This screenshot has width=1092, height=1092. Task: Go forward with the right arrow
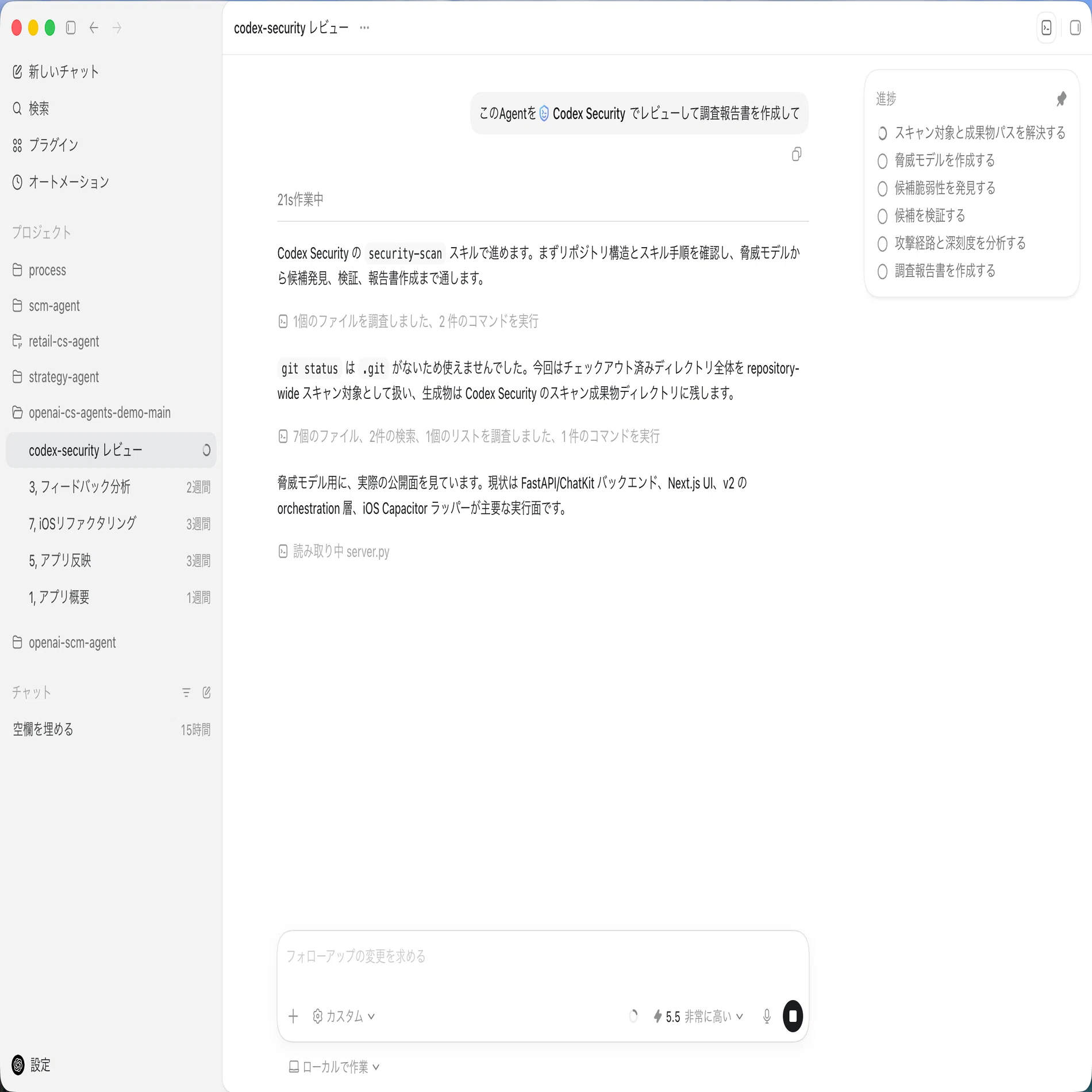pos(117,28)
